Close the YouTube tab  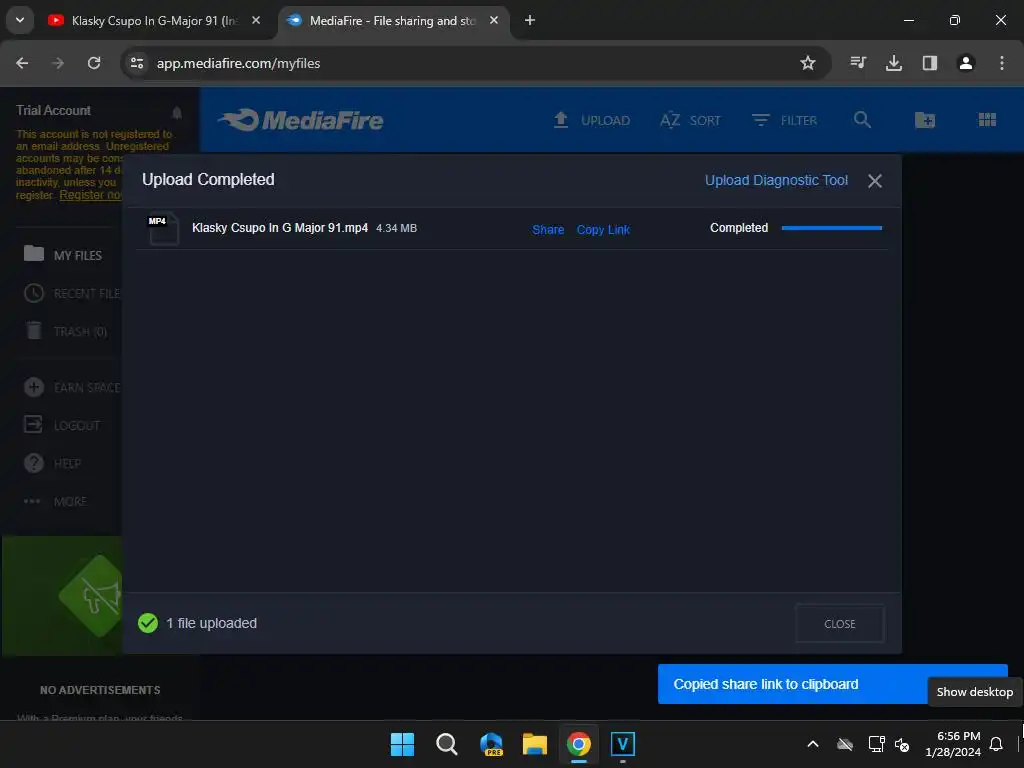click(x=256, y=20)
